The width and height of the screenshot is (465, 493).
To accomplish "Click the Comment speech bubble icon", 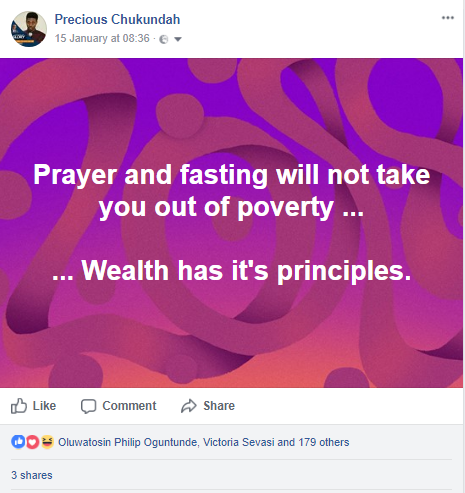I will coord(88,406).
